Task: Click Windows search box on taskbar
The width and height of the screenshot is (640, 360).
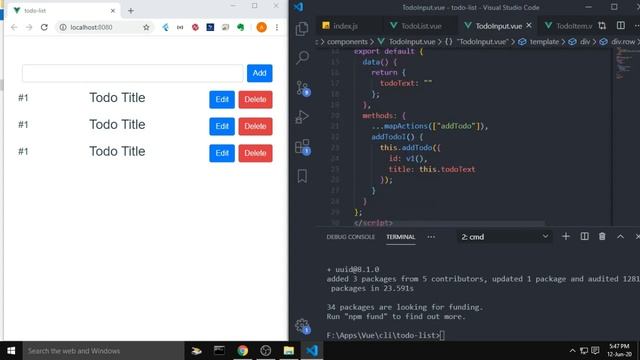Action: click(x=103, y=351)
